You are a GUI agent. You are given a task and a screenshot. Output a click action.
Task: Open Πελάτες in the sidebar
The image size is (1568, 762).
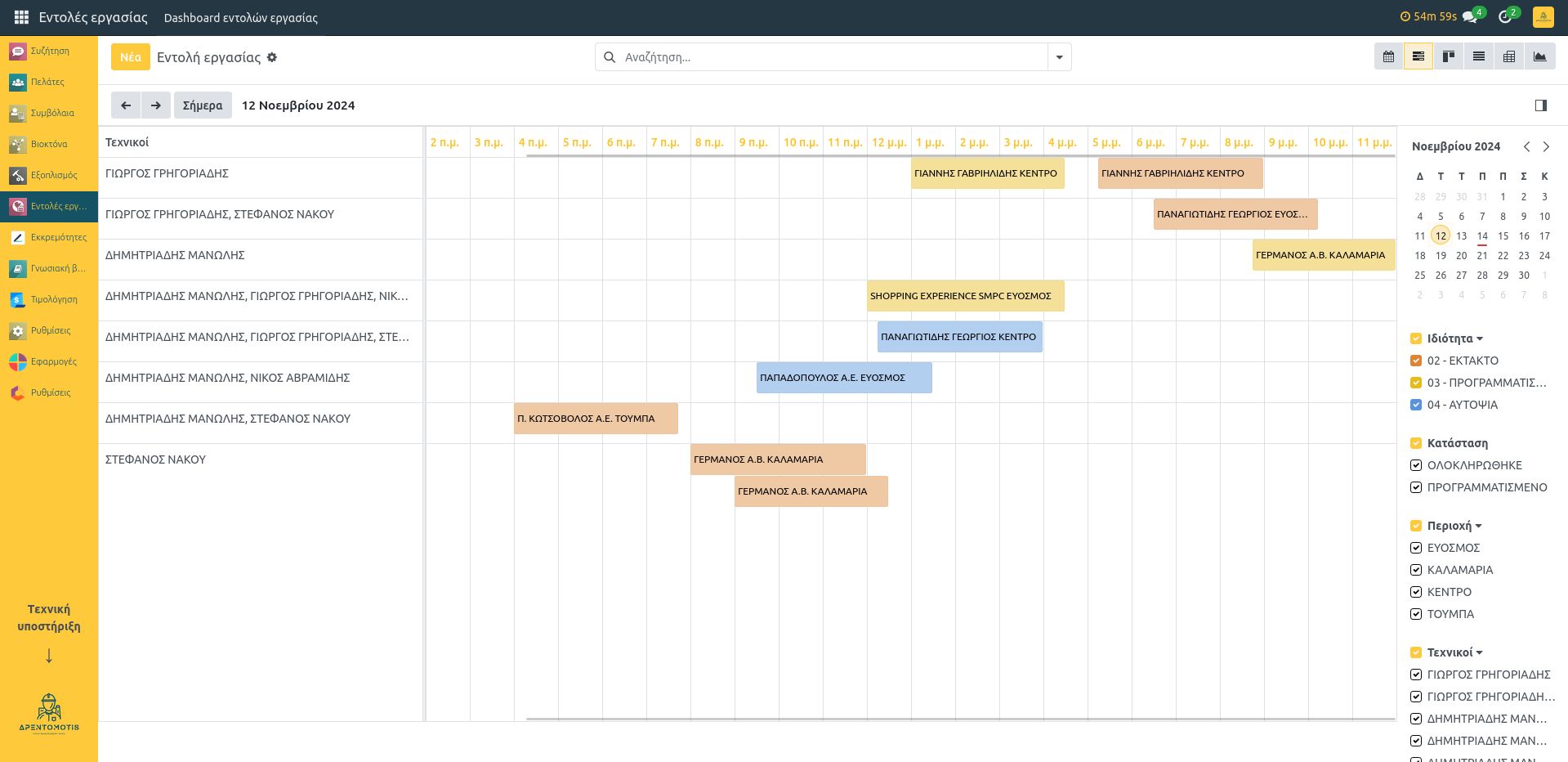(49, 82)
